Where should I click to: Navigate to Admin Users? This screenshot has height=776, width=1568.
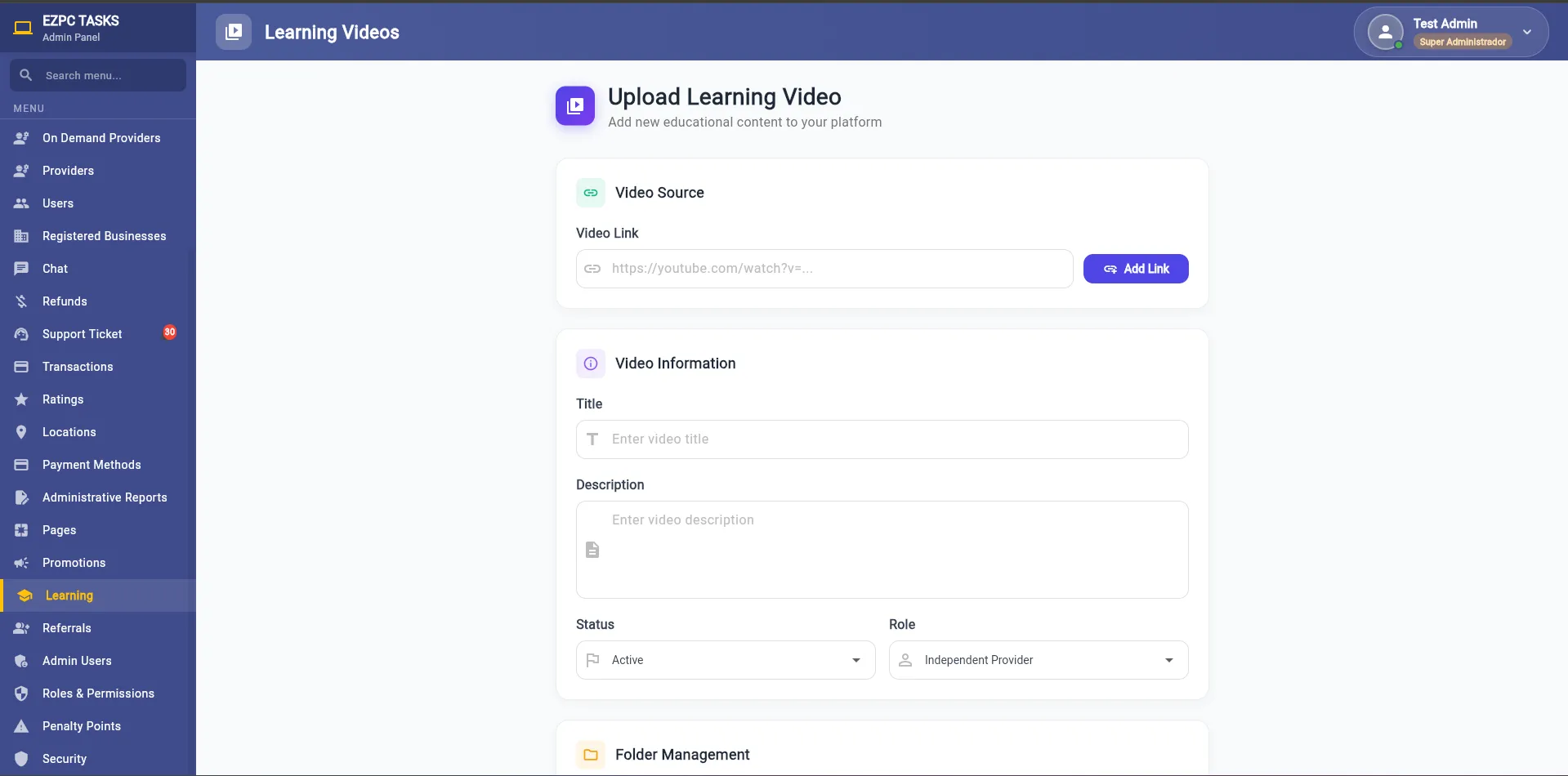[x=98, y=661]
